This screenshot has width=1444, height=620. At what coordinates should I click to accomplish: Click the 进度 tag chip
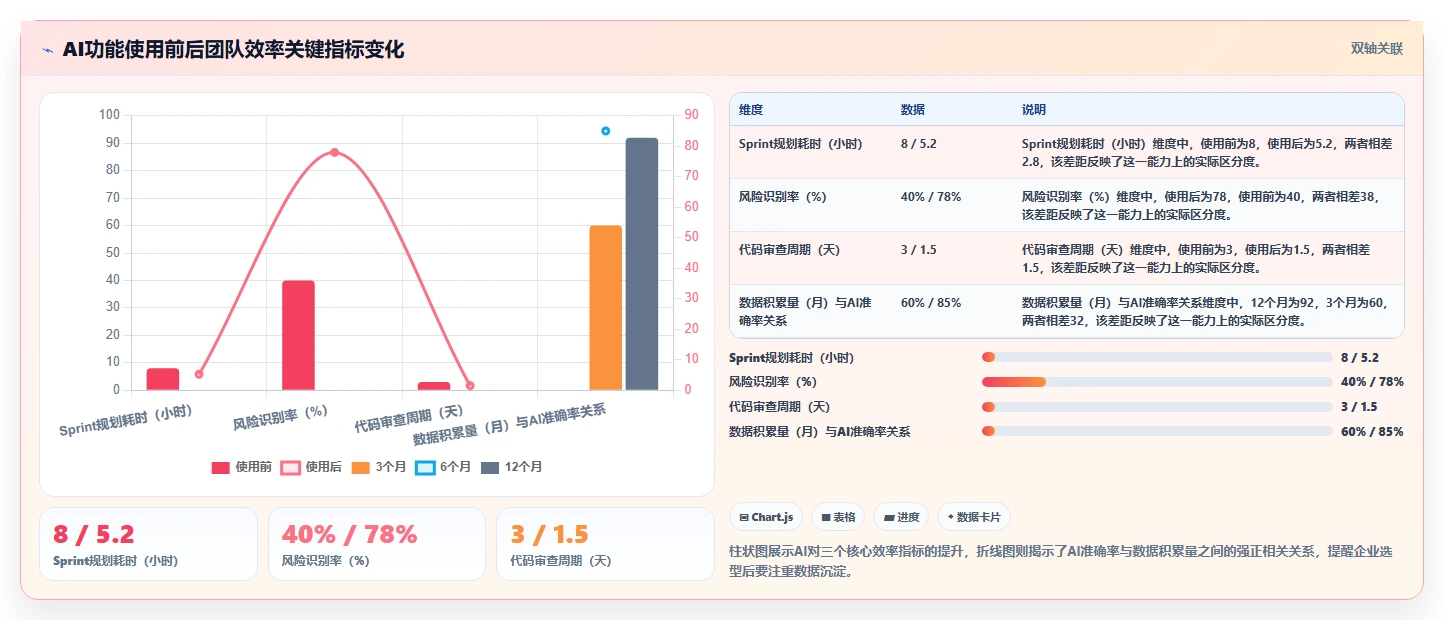click(x=901, y=517)
